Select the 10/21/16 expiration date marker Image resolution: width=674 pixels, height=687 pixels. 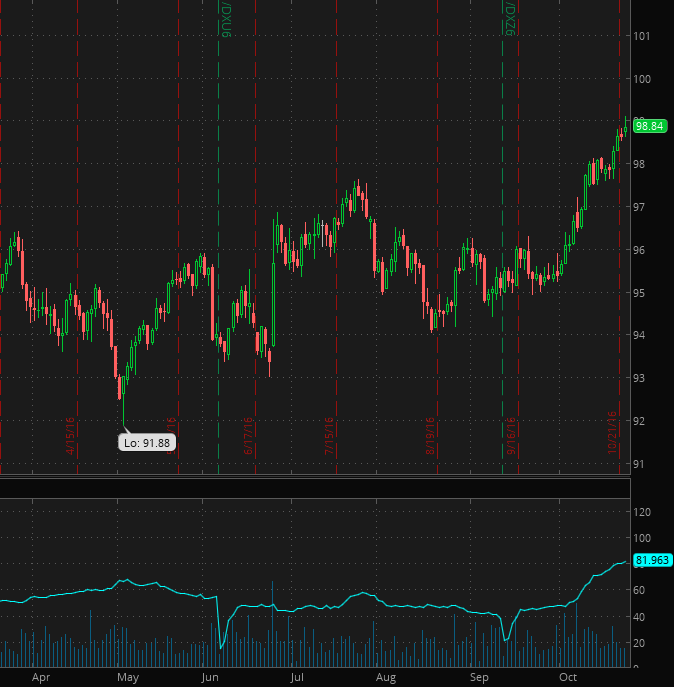click(x=611, y=435)
